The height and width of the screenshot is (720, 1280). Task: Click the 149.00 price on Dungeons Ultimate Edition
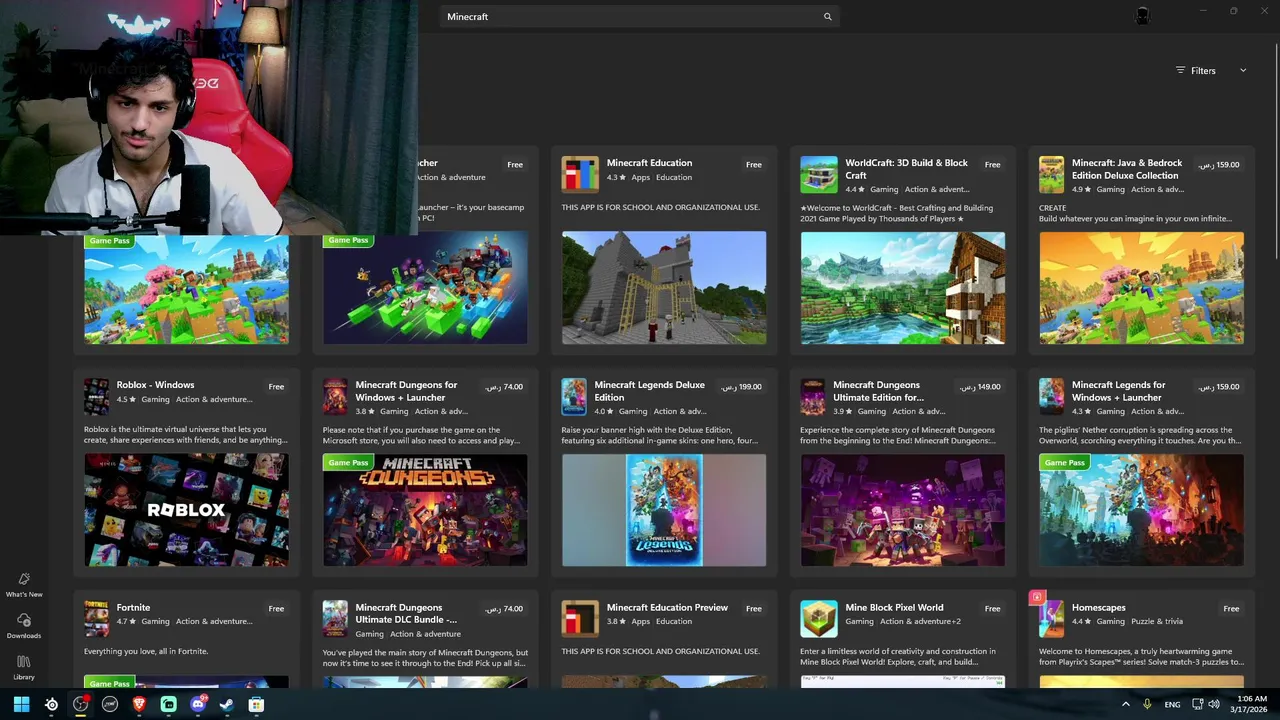[x=980, y=387]
